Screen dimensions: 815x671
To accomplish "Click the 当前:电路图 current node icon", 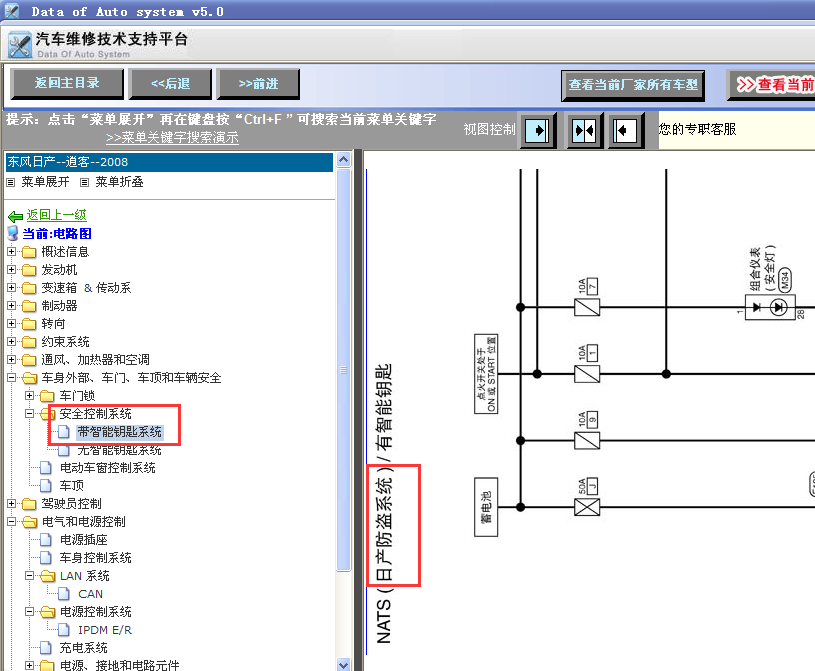I will tap(13, 233).
